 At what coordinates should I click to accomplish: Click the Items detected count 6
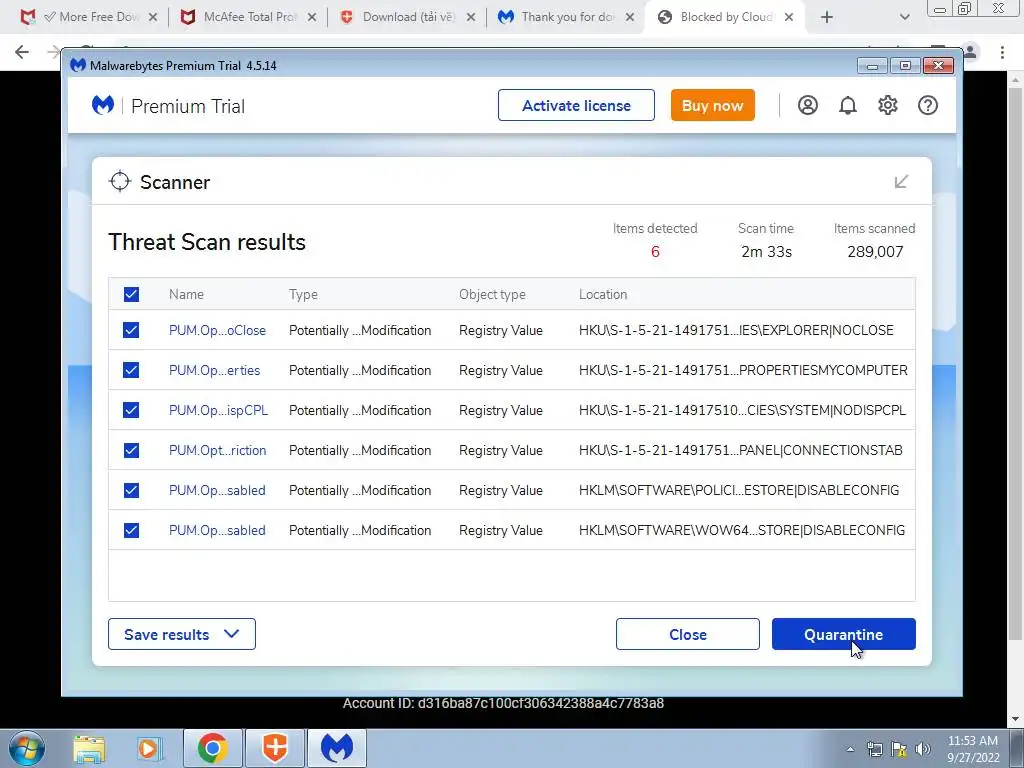tap(655, 251)
